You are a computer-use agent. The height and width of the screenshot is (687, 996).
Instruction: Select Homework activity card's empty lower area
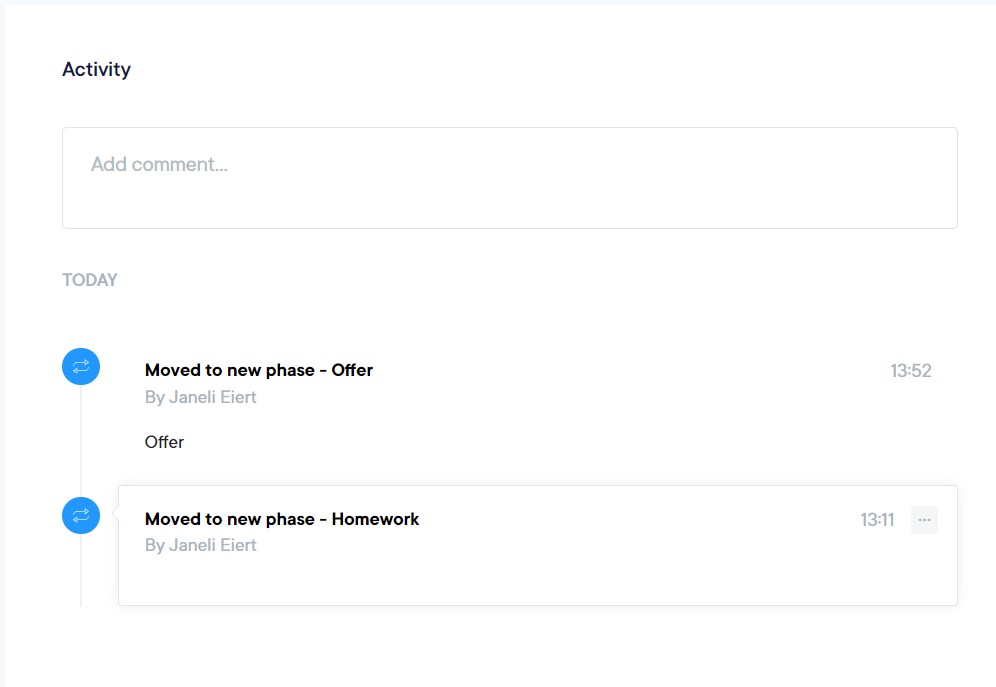click(537, 582)
